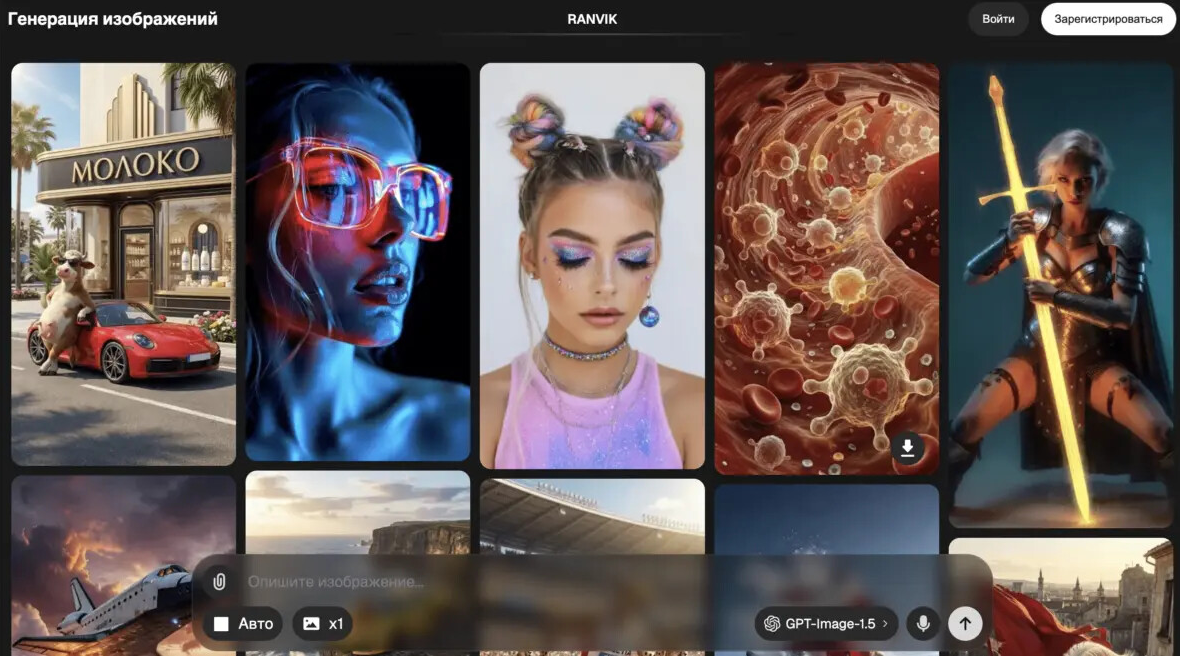Open the blood cells and viruses image
This screenshot has height=656, width=1180.
click(826, 269)
